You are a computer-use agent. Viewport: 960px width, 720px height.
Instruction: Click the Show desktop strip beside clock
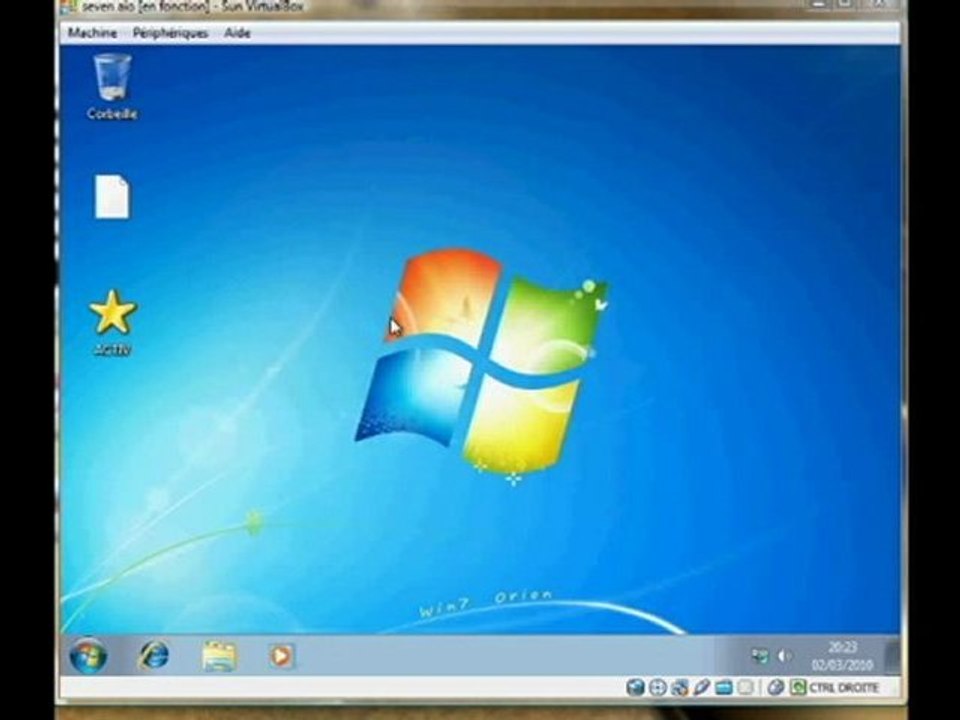893,656
